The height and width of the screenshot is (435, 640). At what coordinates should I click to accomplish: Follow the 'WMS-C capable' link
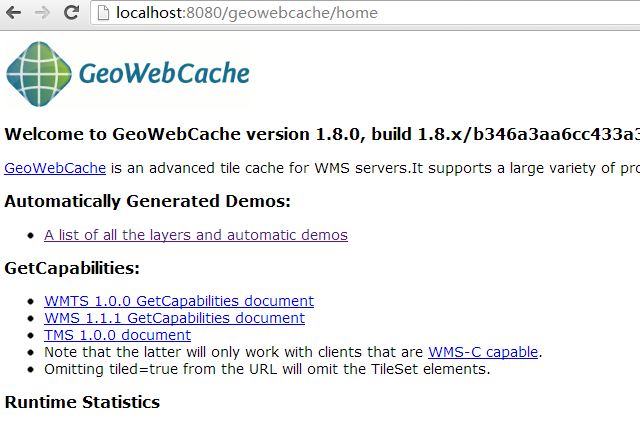pyautogui.click(x=483, y=352)
